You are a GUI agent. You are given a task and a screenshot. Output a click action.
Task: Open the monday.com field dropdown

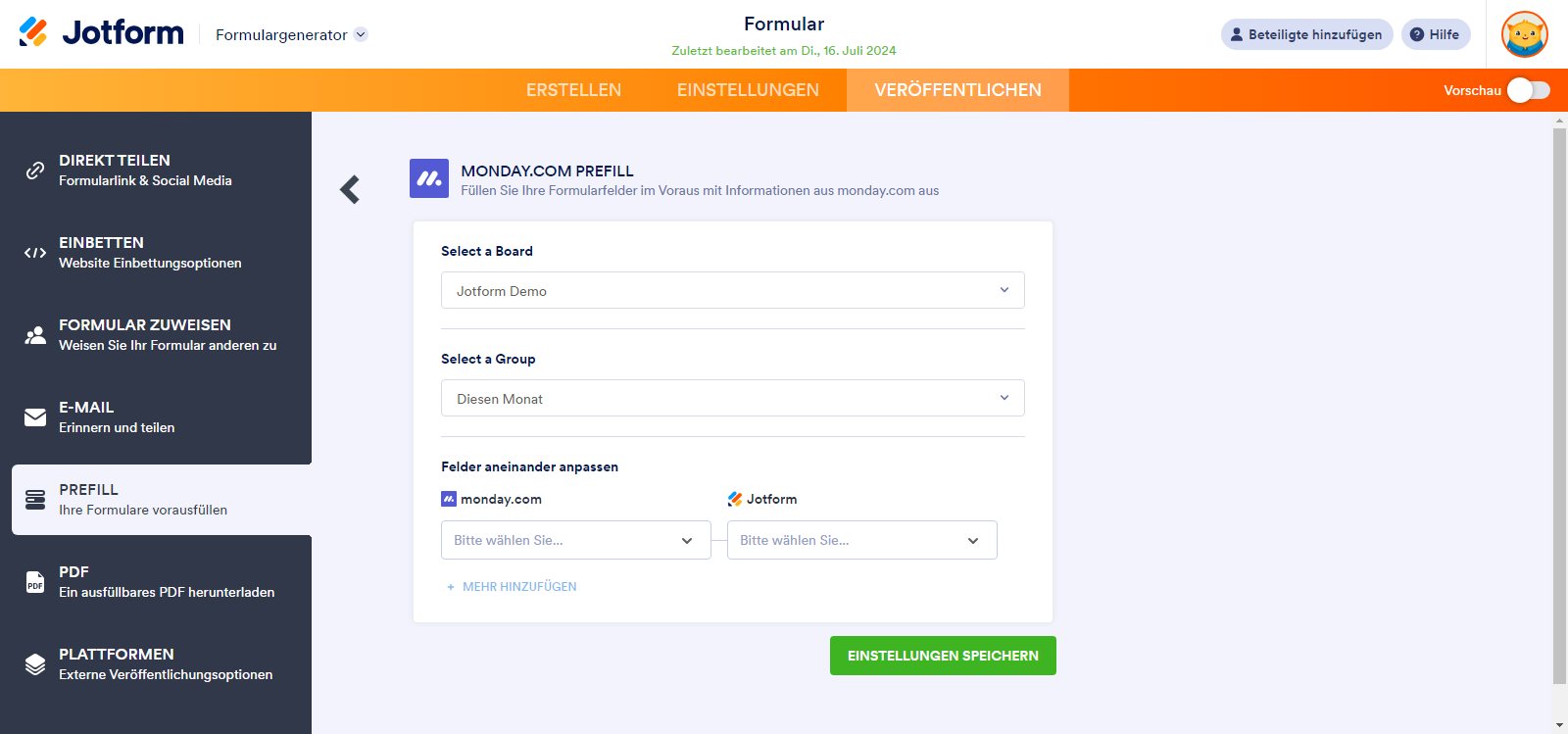[575, 540]
